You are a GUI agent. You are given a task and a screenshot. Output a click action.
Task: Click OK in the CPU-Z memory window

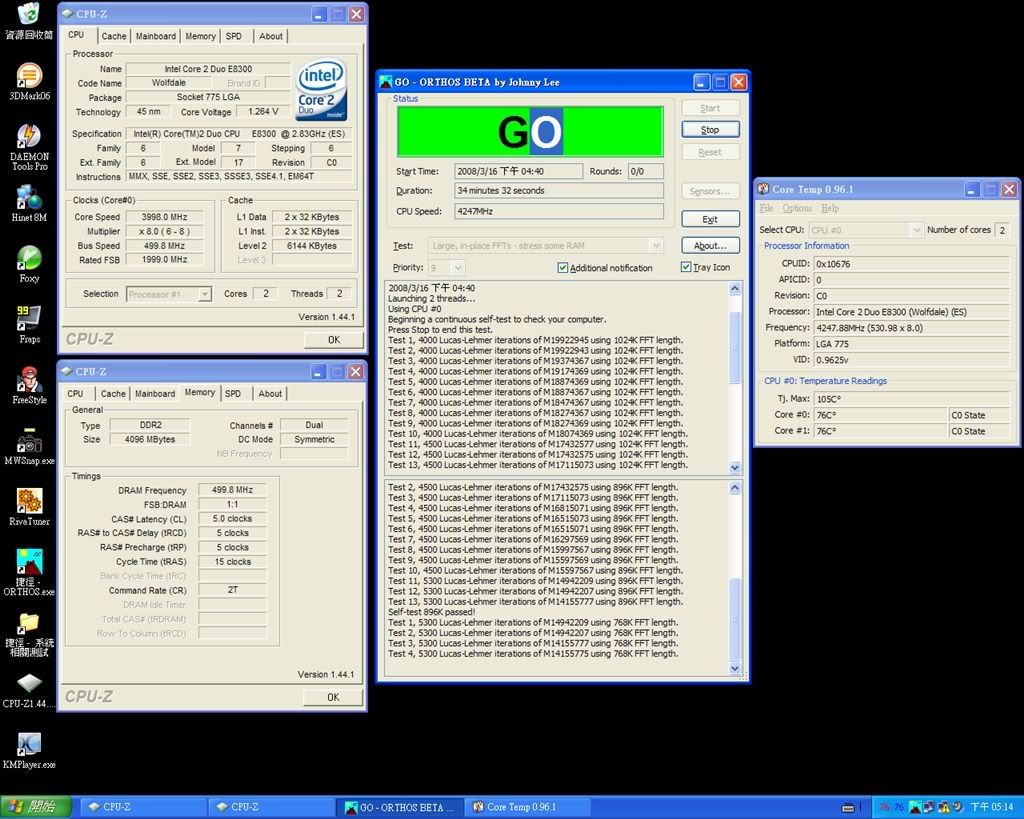click(333, 697)
